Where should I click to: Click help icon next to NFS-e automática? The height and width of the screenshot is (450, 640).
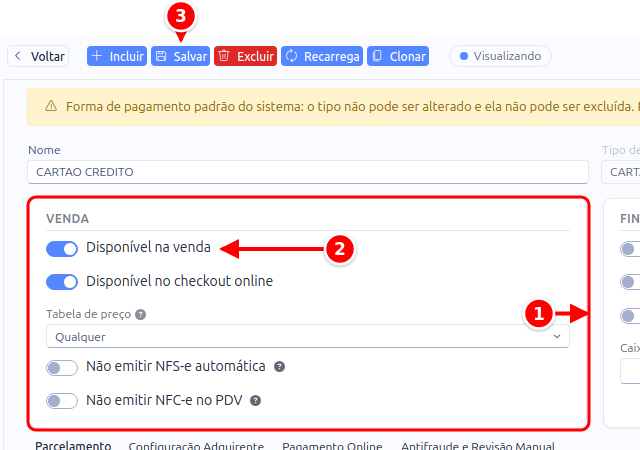point(279,367)
